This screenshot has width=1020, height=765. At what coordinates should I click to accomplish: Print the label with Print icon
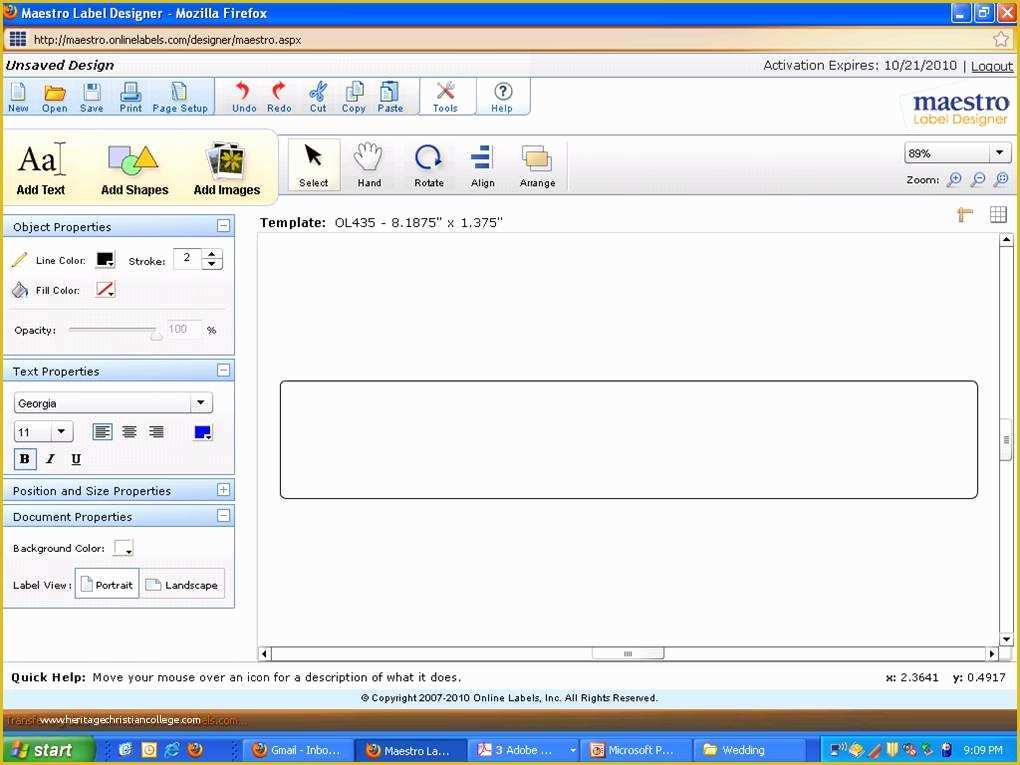point(130,97)
